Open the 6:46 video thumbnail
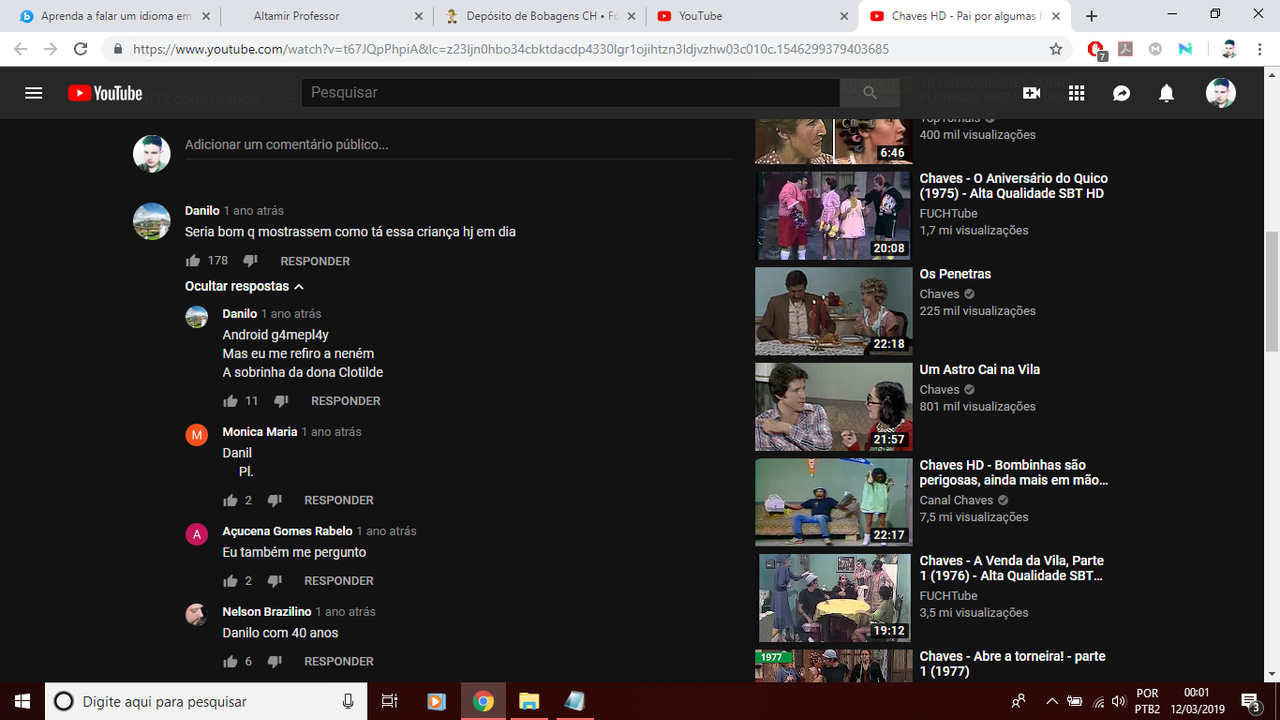Viewport: 1280px width, 720px height. pos(834,140)
